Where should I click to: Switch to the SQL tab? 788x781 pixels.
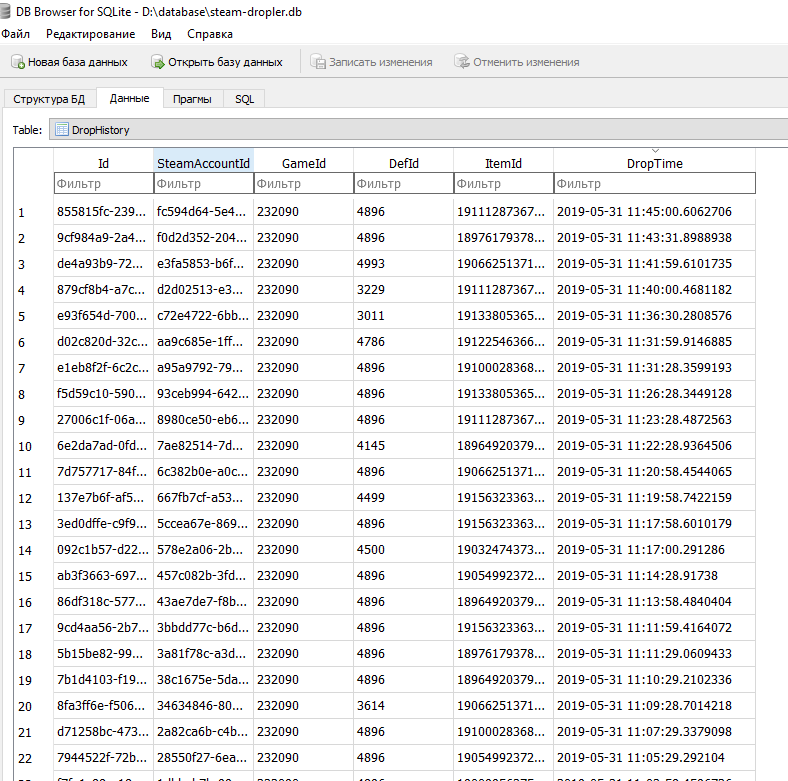(244, 99)
